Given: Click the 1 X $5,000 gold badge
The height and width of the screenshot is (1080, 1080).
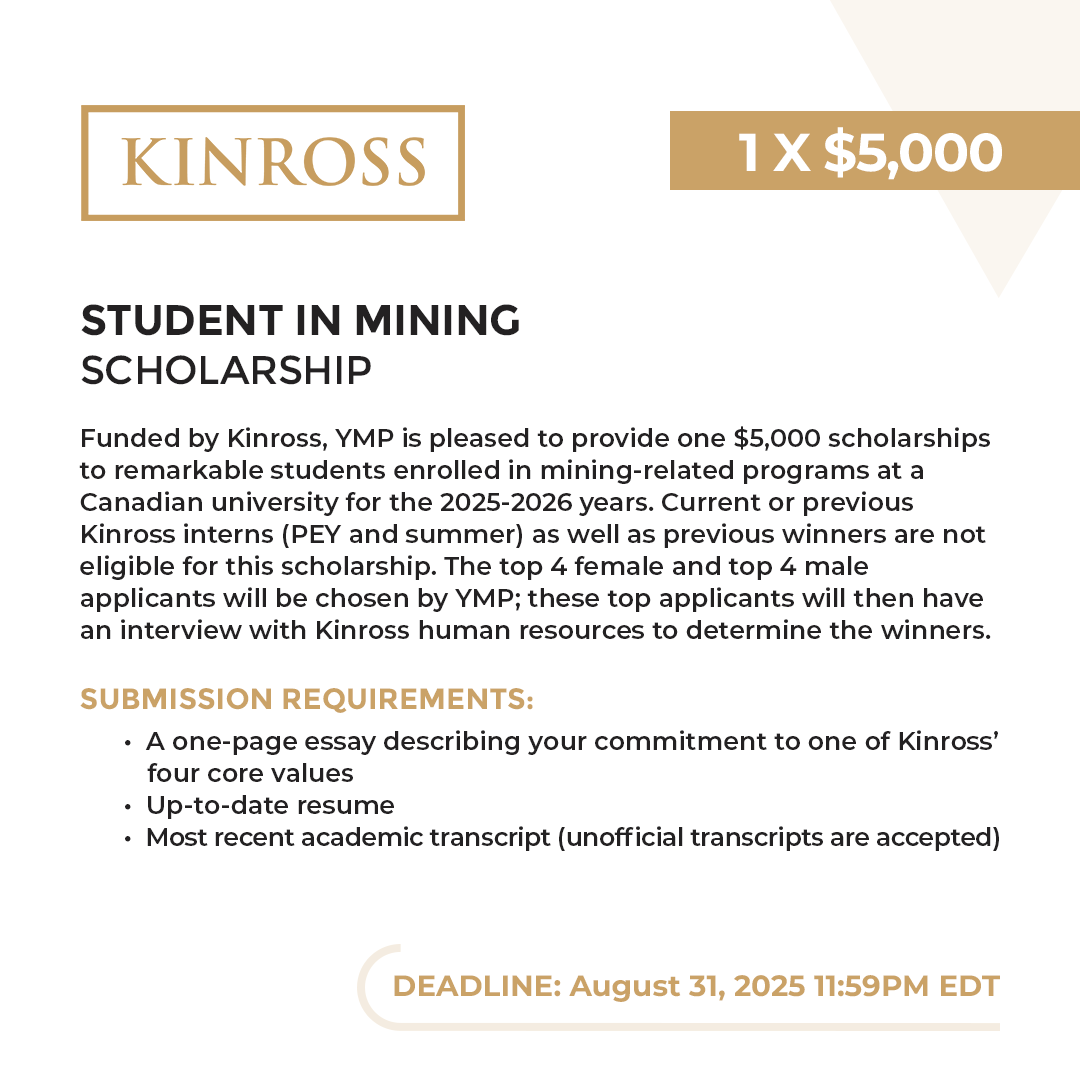Looking at the screenshot, I should point(869,151).
